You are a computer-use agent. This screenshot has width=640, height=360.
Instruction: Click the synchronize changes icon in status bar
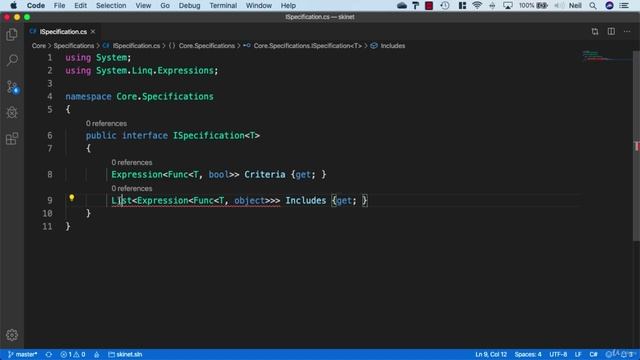[x=49, y=354]
